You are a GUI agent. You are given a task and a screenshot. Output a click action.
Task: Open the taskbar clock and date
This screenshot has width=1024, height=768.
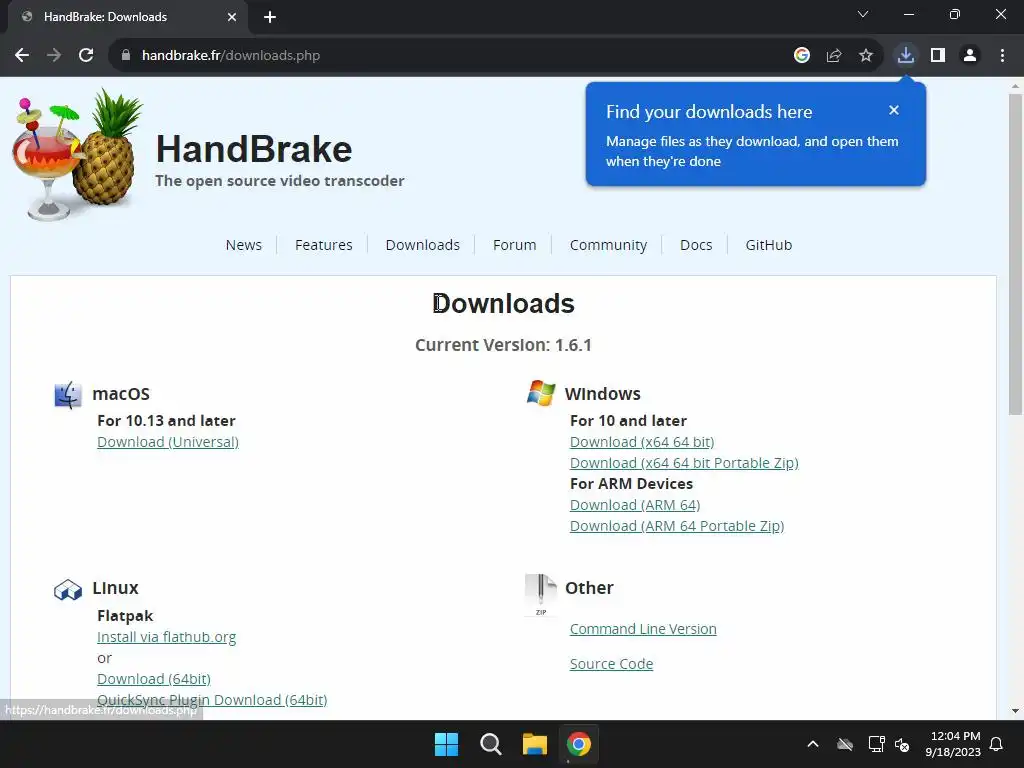(x=953, y=744)
